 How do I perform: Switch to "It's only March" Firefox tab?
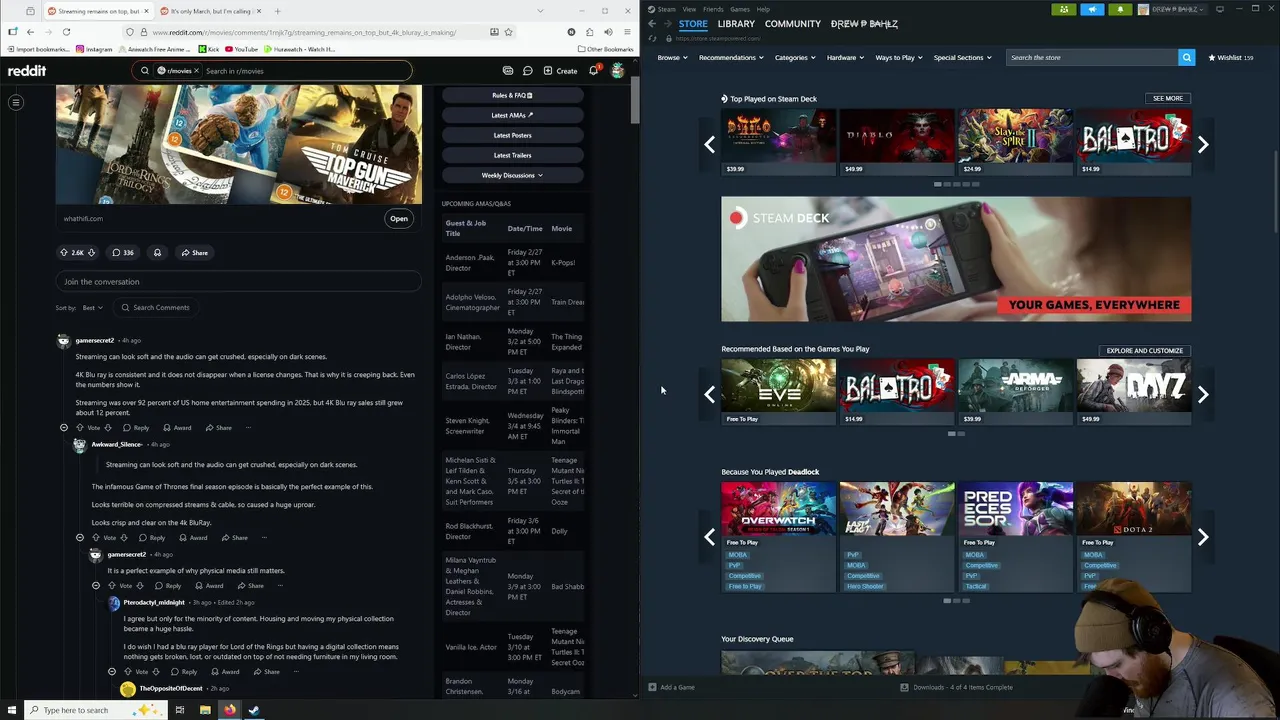point(211,11)
